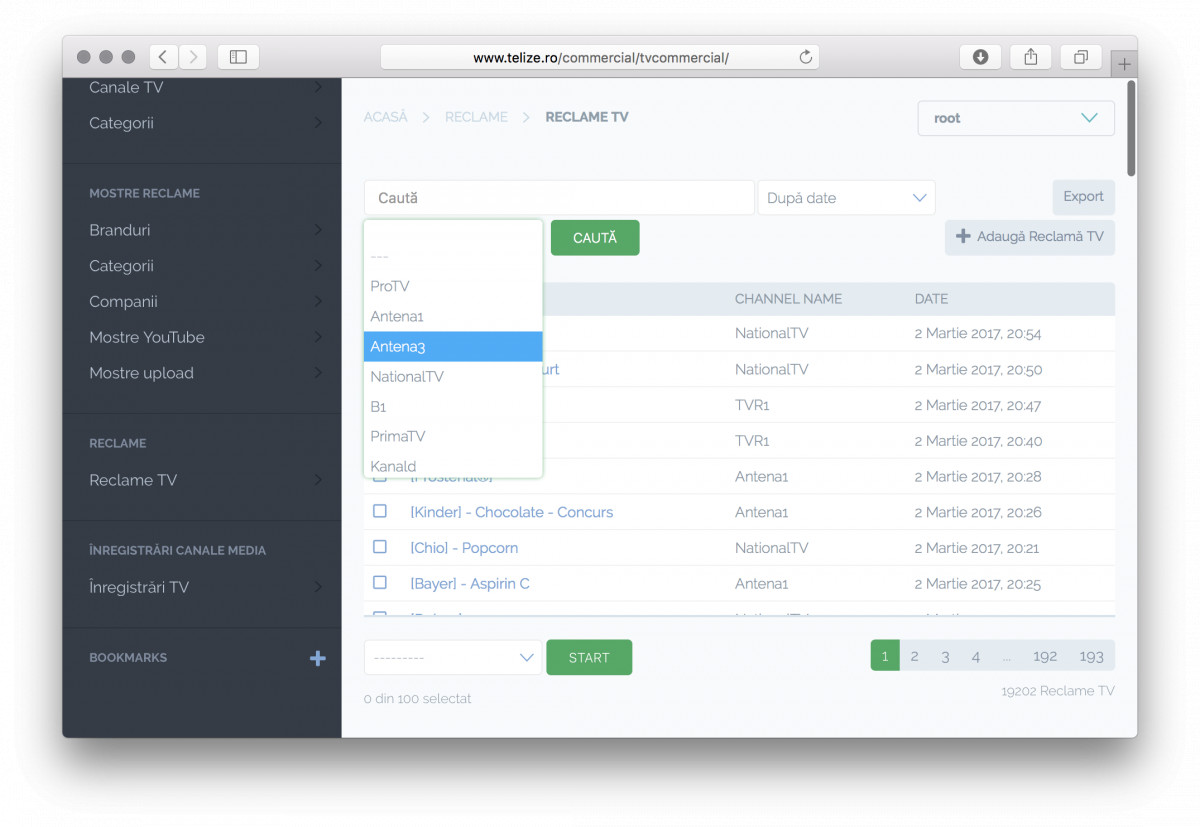Show all tabs overview icon
This screenshot has height=827, width=1200.
(1080, 57)
